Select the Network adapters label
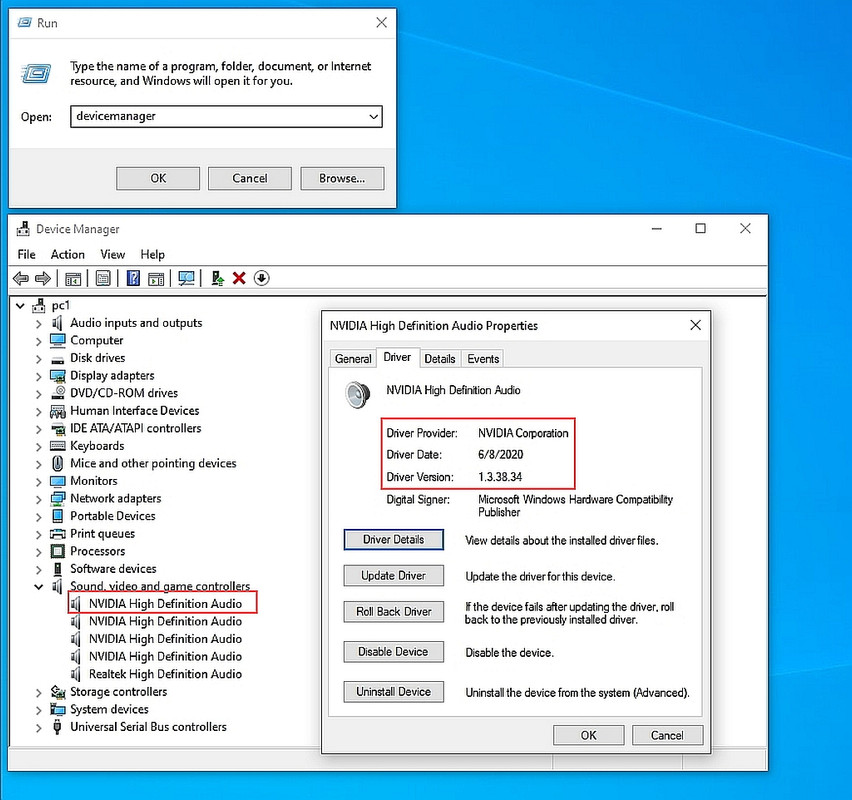Screen dimensions: 852x800 click(x=116, y=498)
